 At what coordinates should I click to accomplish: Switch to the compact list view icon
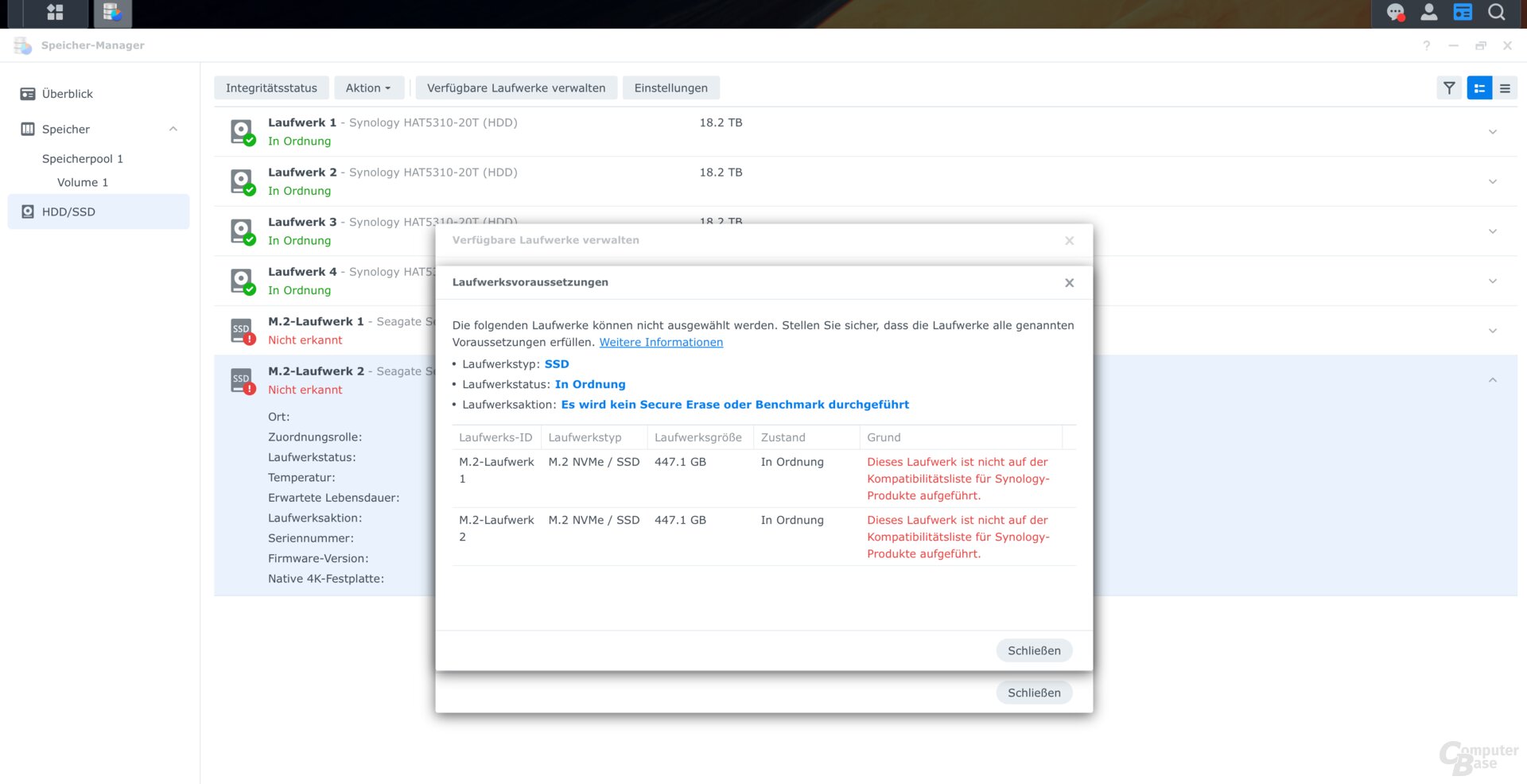tap(1505, 88)
